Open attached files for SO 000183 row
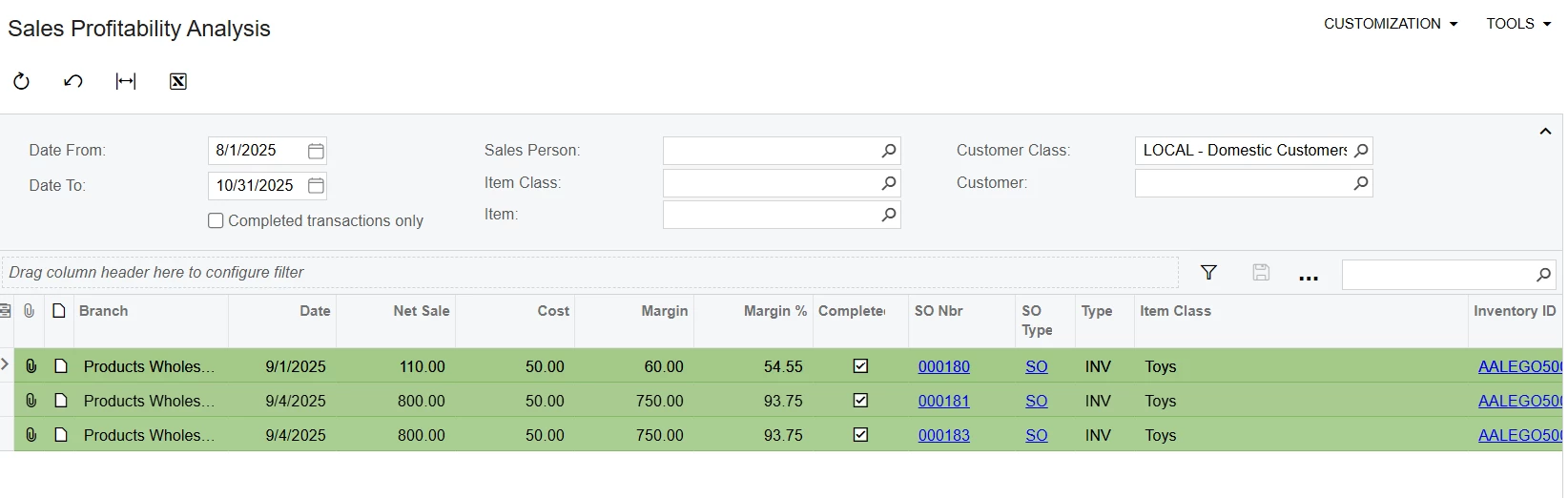Screen dimensions: 1568x498 (x=31, y=435)
